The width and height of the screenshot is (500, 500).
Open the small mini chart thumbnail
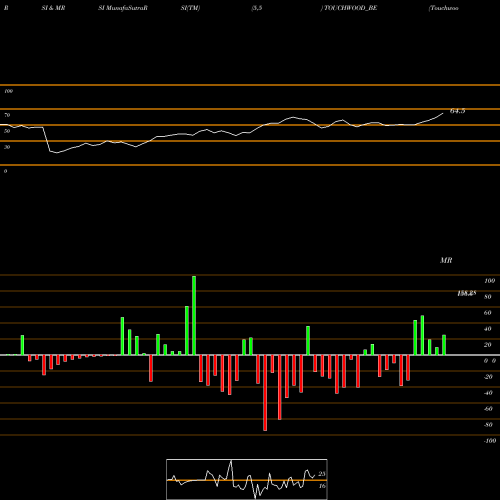pyautogui.click(x=247, y=479)
